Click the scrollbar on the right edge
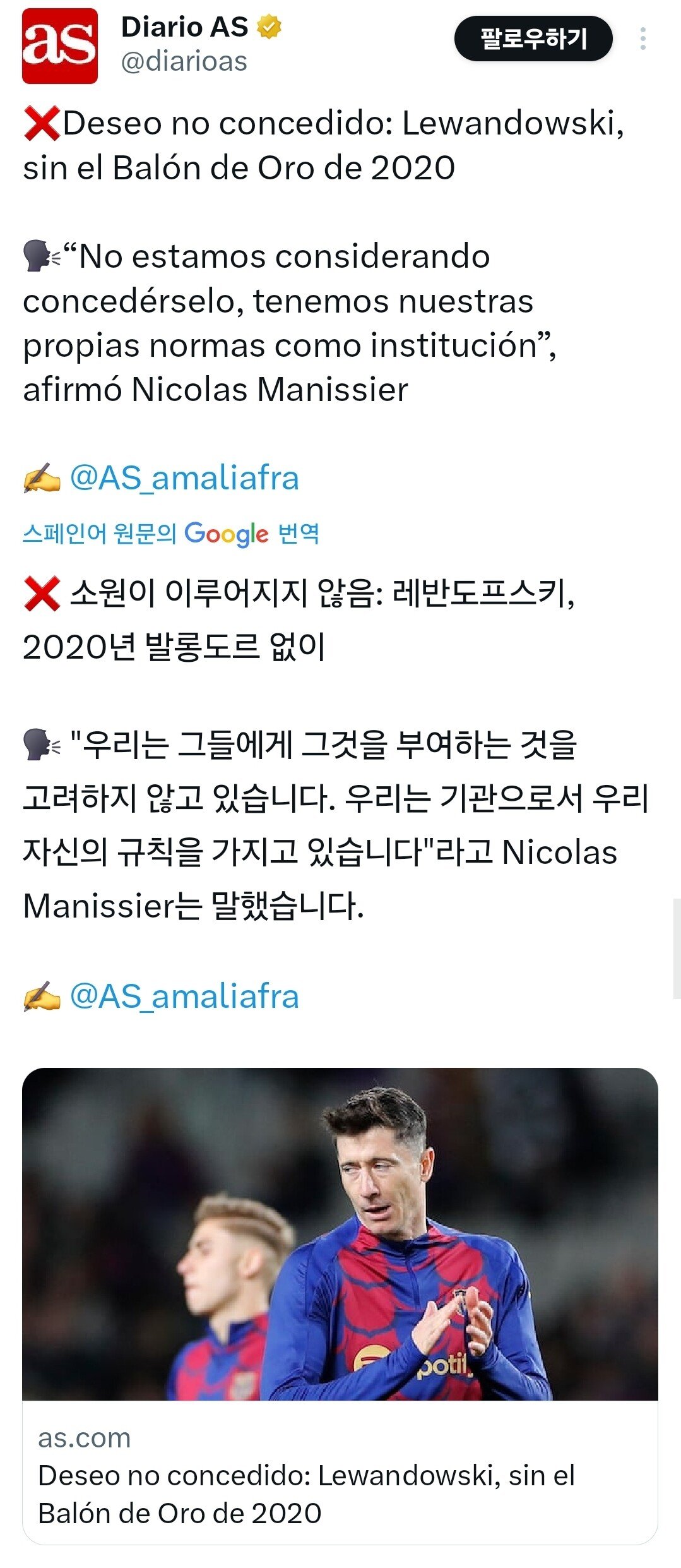This screenshot has height=1568, width=681. (677, 949)
